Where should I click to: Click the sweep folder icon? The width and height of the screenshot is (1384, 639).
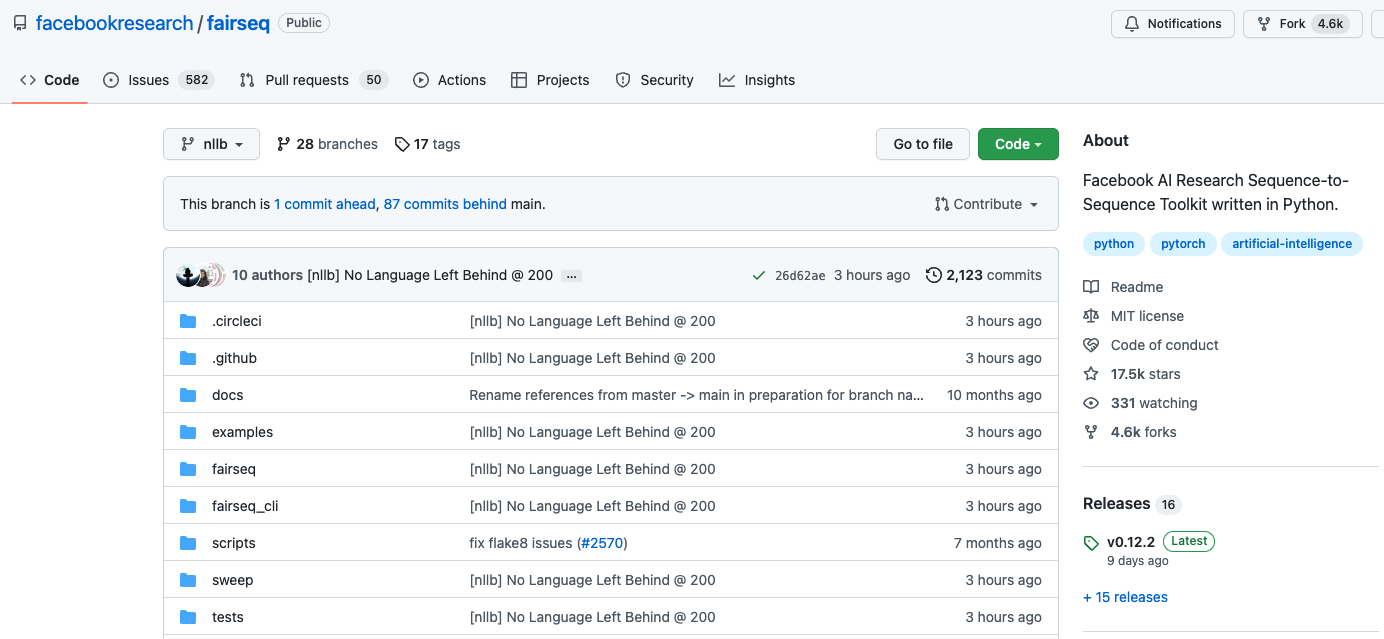(188, 580)
